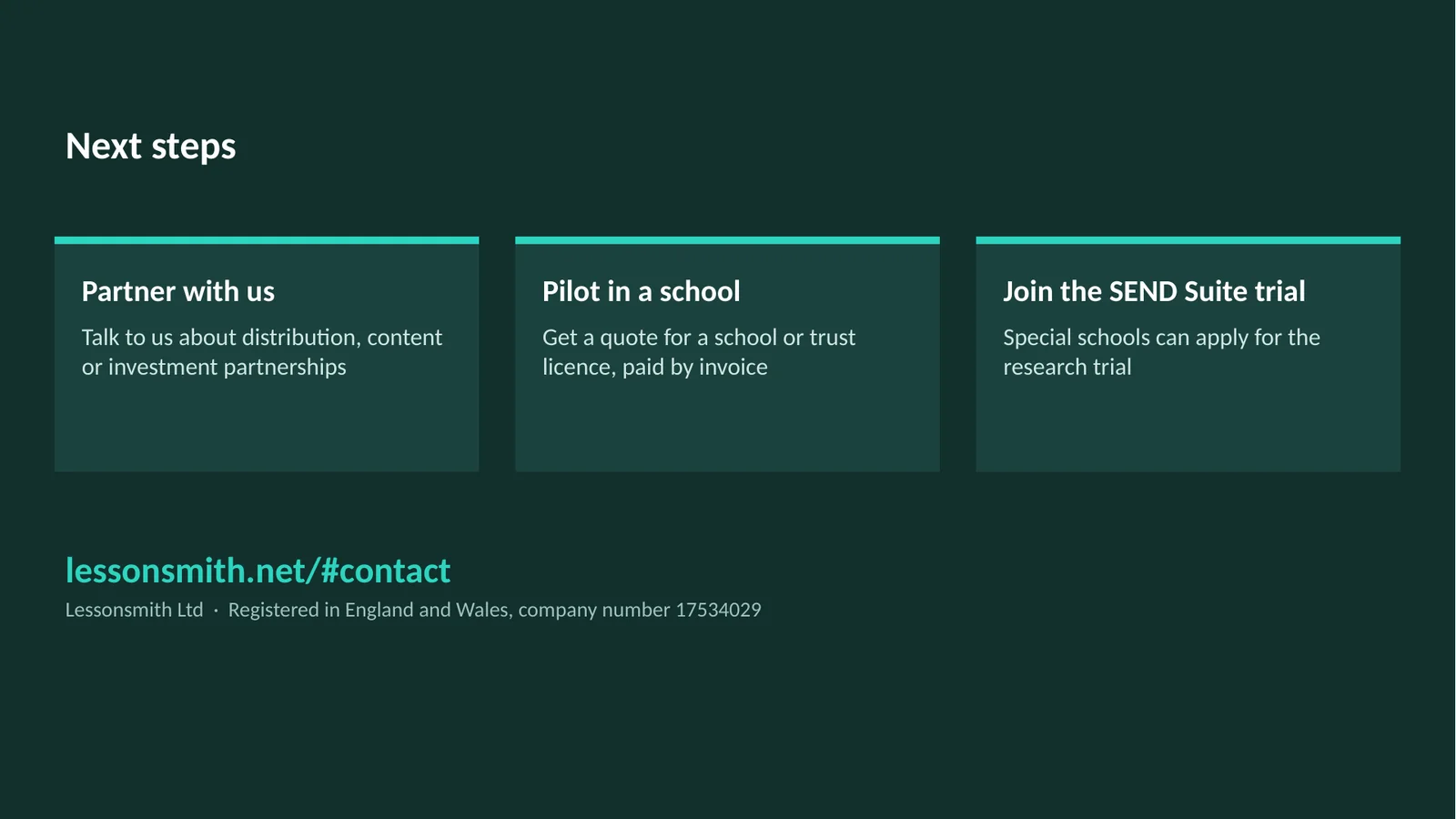
Task: Click the text about a quote for school licence
Action: [699, 352]
